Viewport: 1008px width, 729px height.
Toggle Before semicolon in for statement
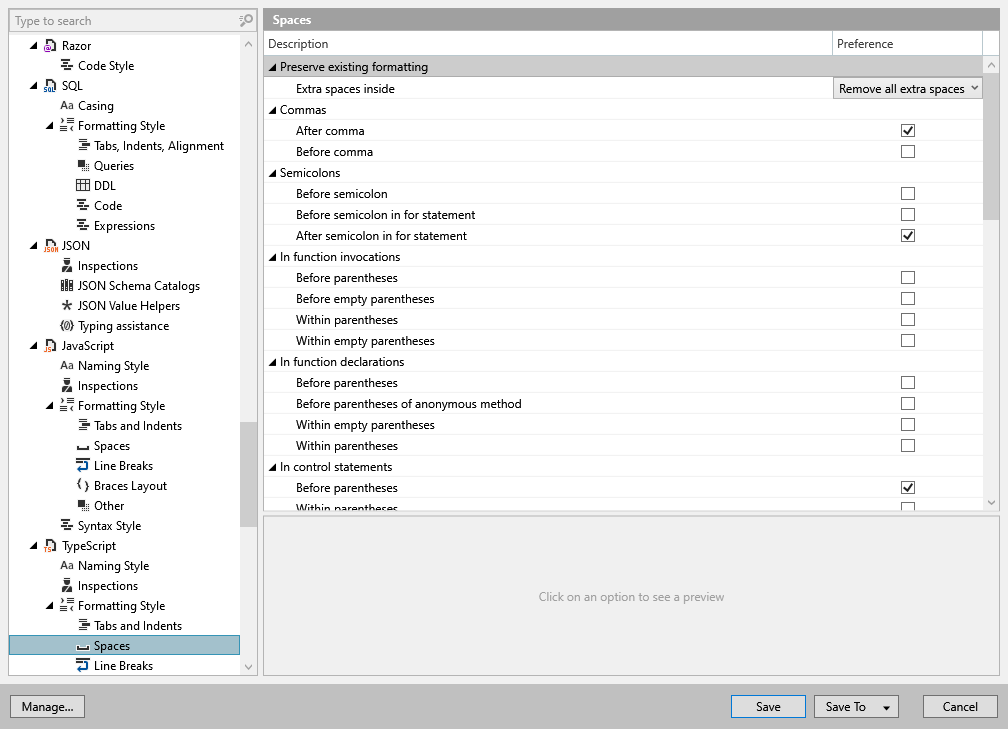click(x=908, y=215)
